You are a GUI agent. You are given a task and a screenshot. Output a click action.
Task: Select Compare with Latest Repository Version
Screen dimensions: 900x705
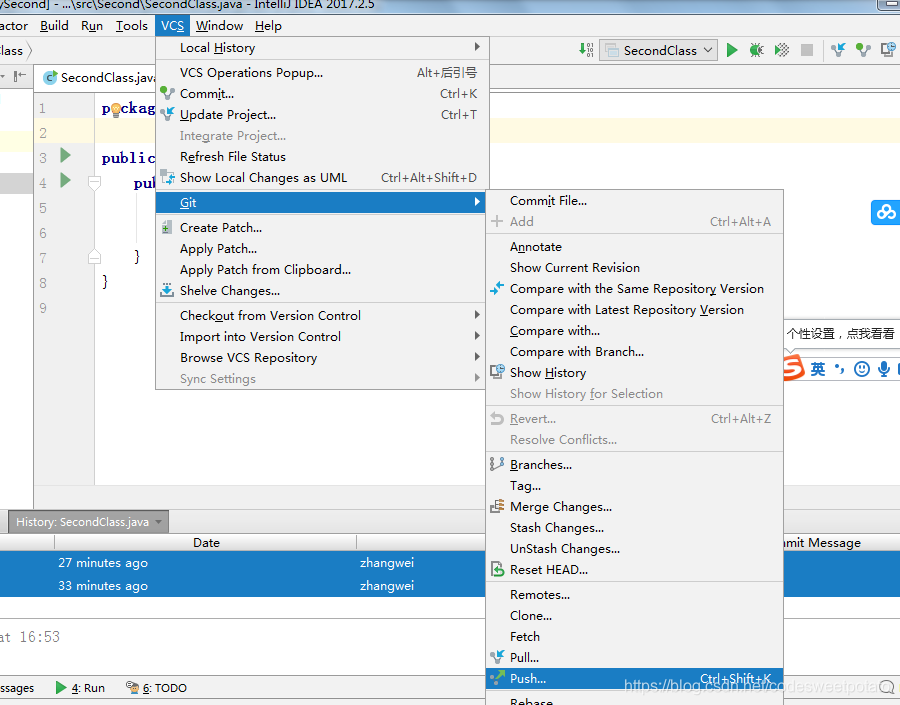(x=634, y=310)
